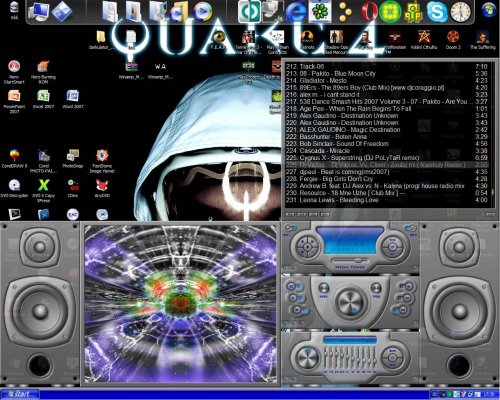The width and height of the screenshot is (500, 400).
Task: Select '213. 08 - Pakito - Blue Moon City'
Action: click(x=387, y=73)
